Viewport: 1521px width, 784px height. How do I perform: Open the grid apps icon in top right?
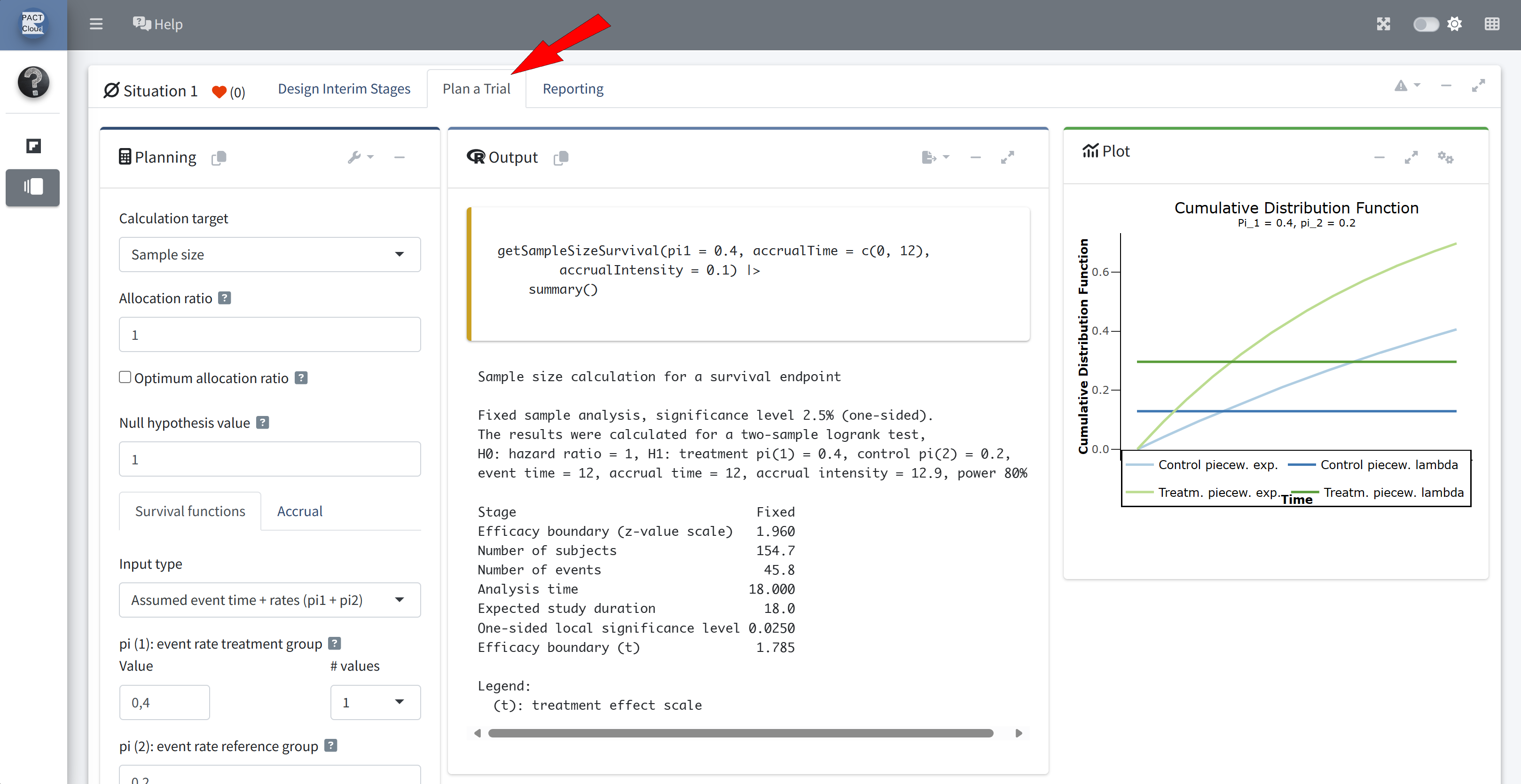1491,24
